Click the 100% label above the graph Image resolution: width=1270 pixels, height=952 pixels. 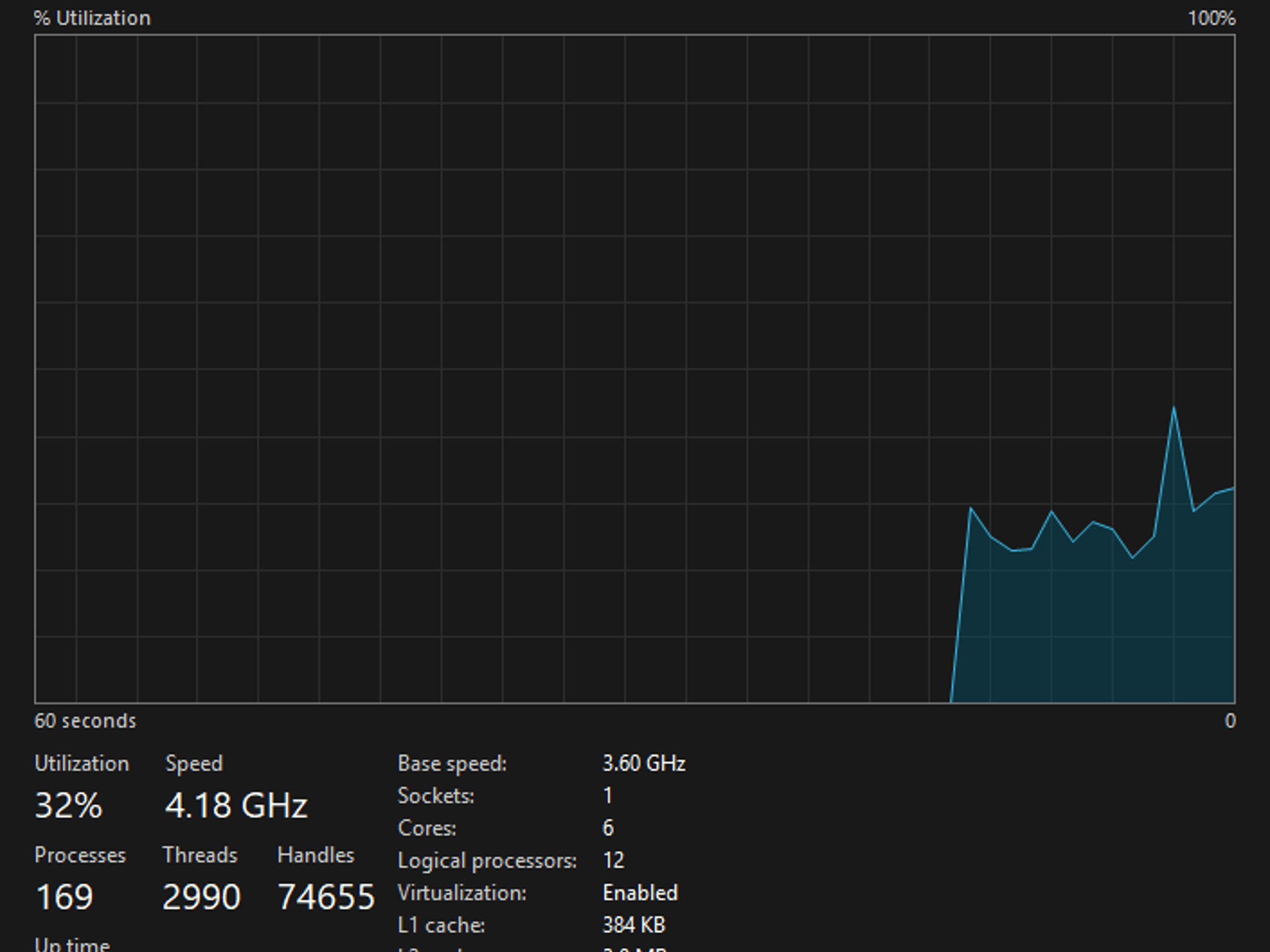[1212, 18]
